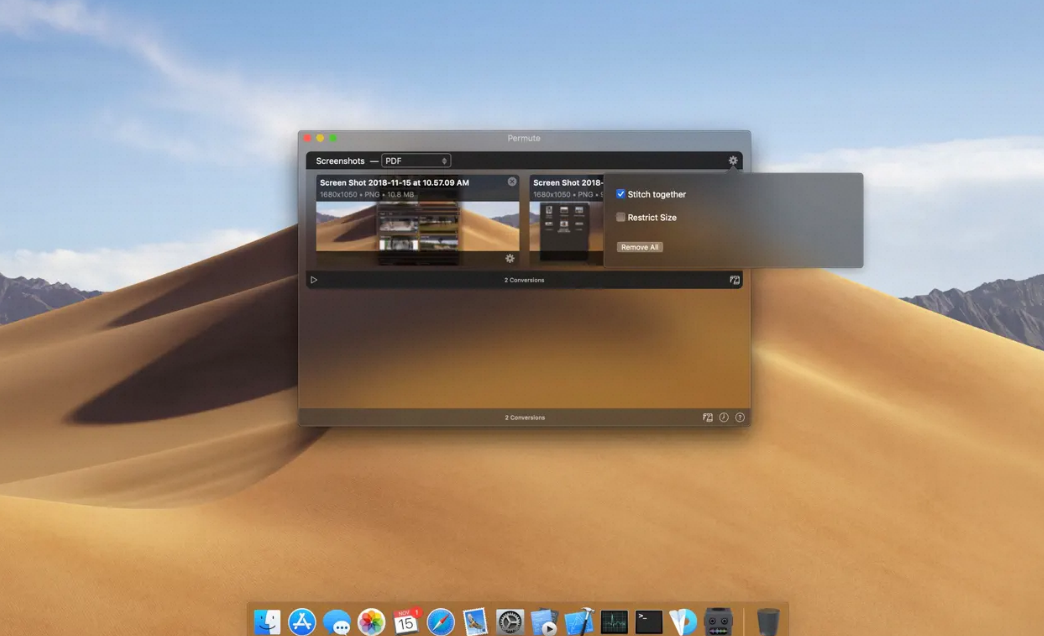Screen dimensions: 1044x636
Task: Select the second screenshot thumbnail preview
Action: pyautogui.click(x=566, y=226)
